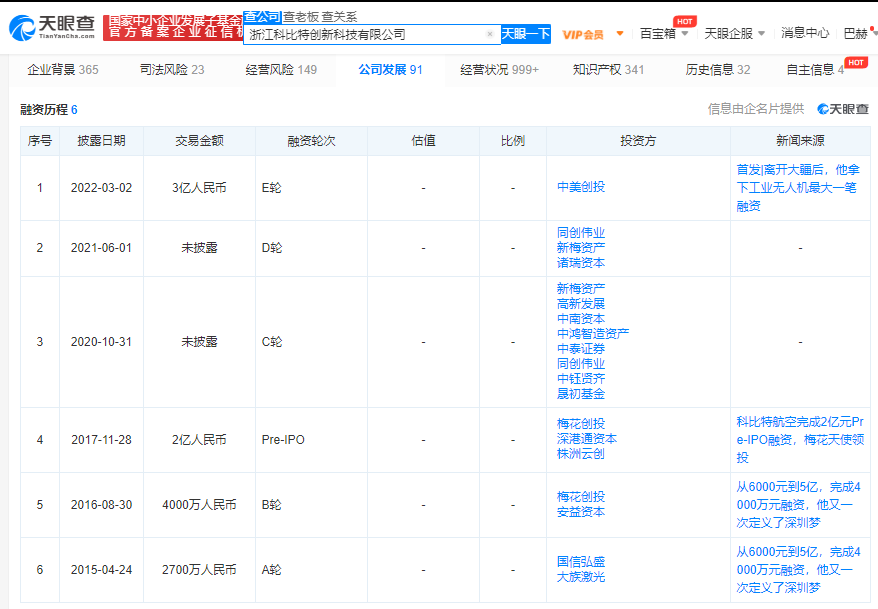This screenshot has width=878, height=609.
Task: Click the 融资历程 6 section heading
Action: (x=49, y=110)
